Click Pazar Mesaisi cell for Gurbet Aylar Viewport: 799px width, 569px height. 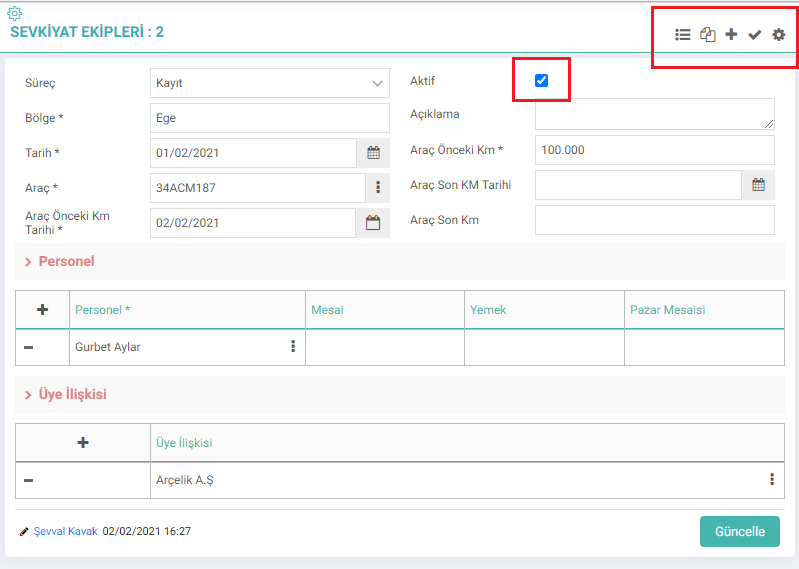pos(704,347)
